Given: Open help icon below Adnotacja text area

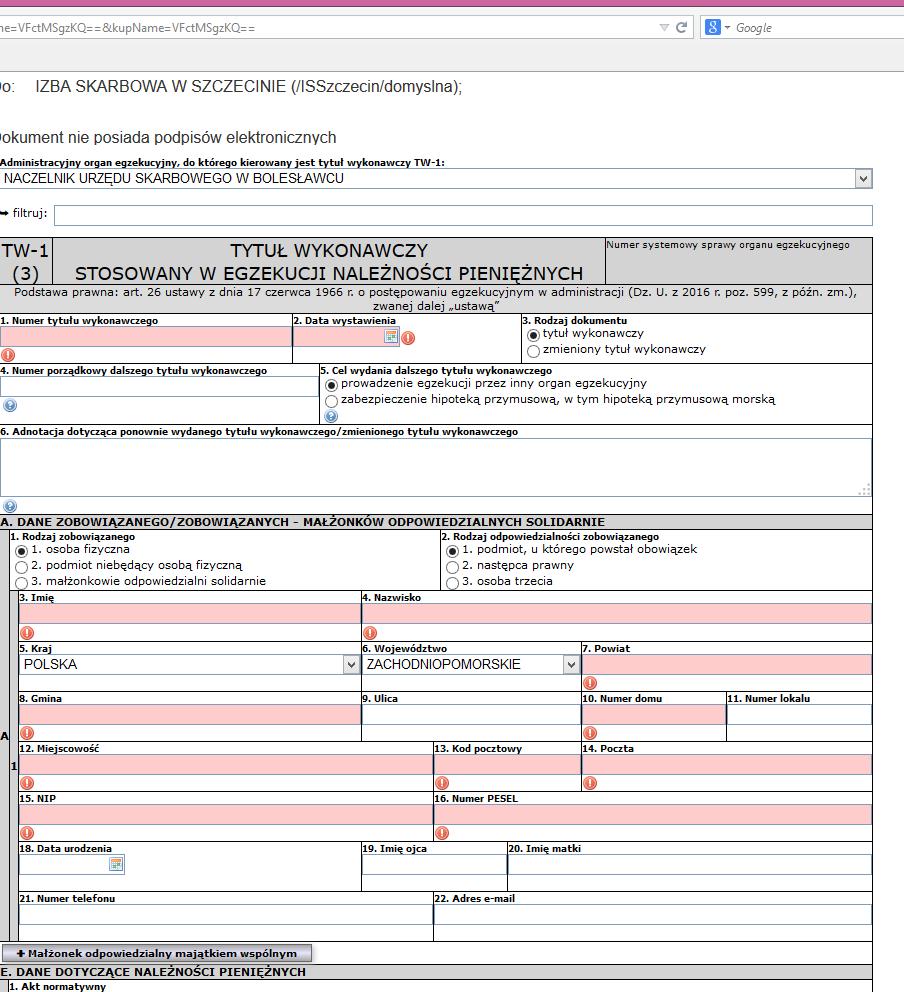Looking at the screenshot, I should tap(10, 506).
